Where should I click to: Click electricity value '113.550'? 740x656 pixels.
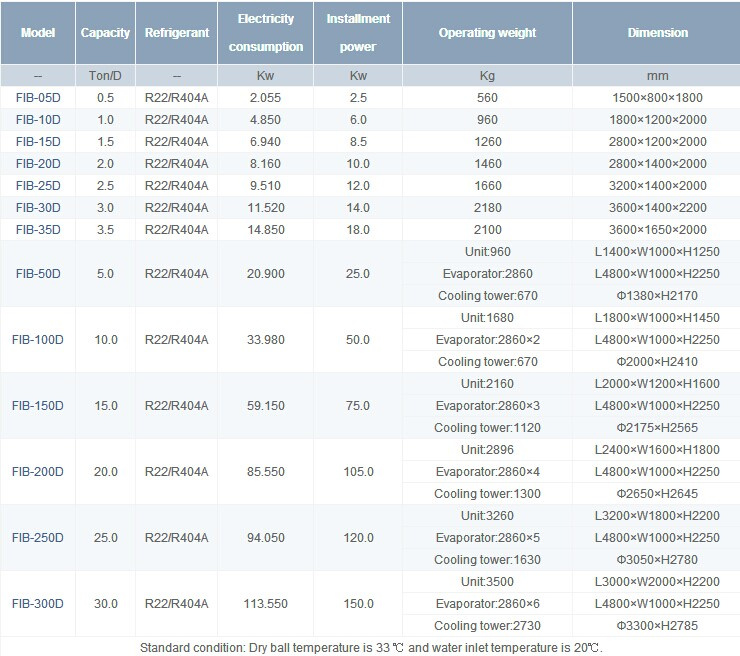pos(266,604)
